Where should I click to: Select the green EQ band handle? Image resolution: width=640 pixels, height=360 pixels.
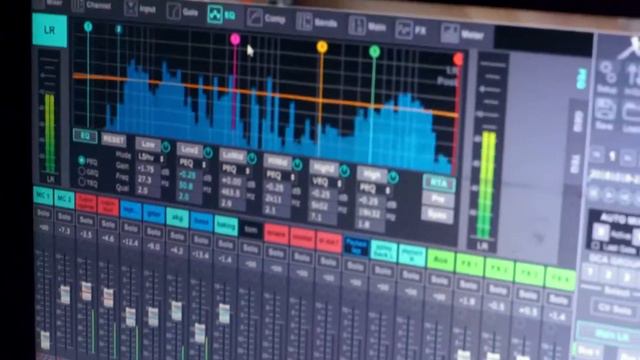(x=374, y=51)
